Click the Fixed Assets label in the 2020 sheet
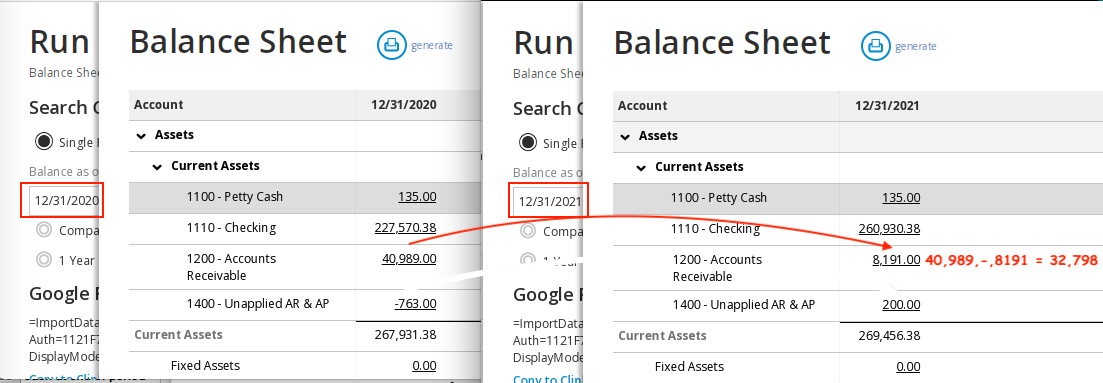 point(205,365)
